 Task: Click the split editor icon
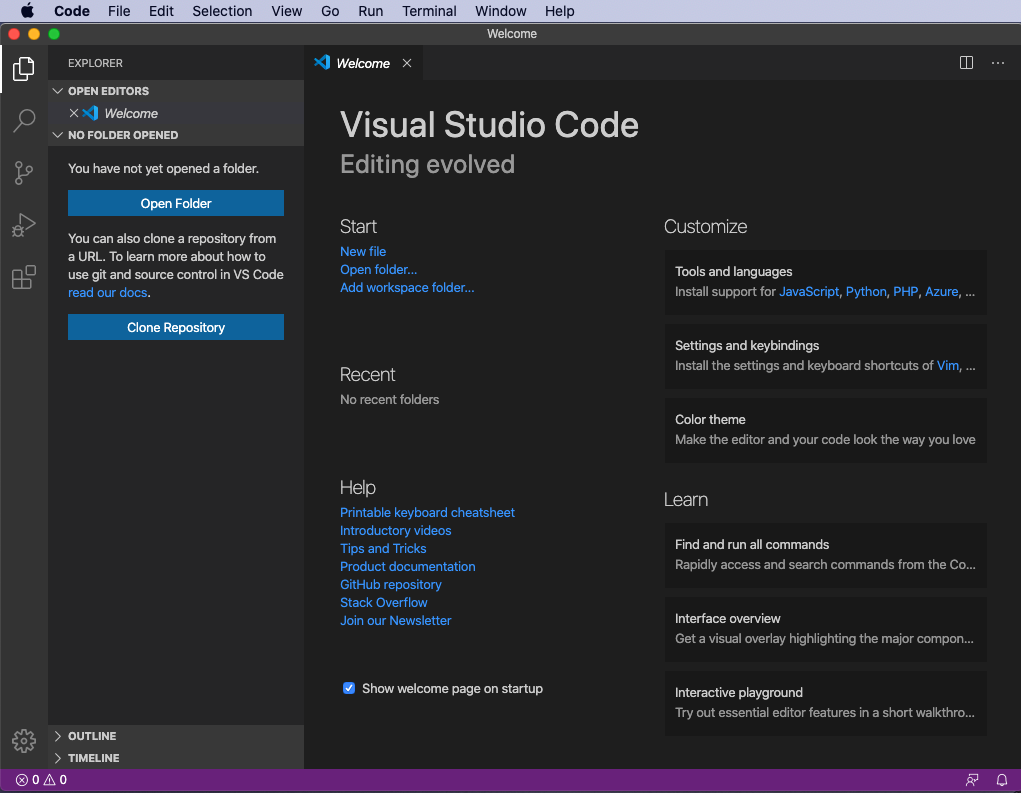966,63
